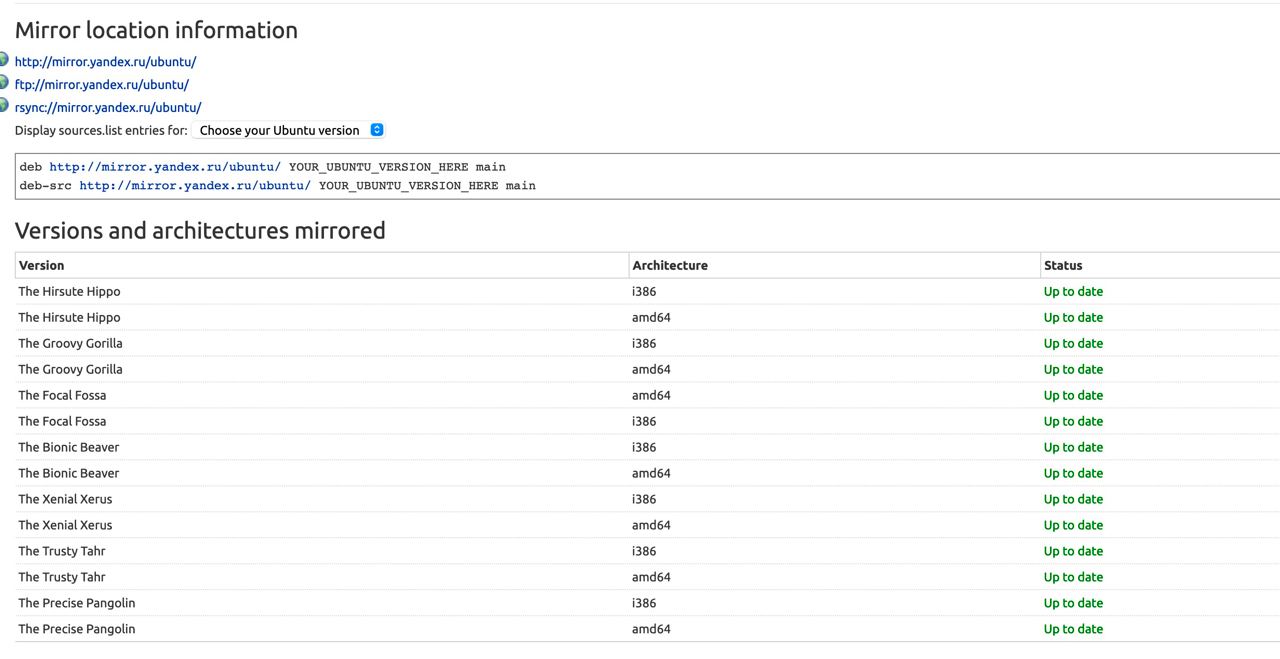
Task: Click the i386 cell for Xenial Xerus
Action: point(644,499)
